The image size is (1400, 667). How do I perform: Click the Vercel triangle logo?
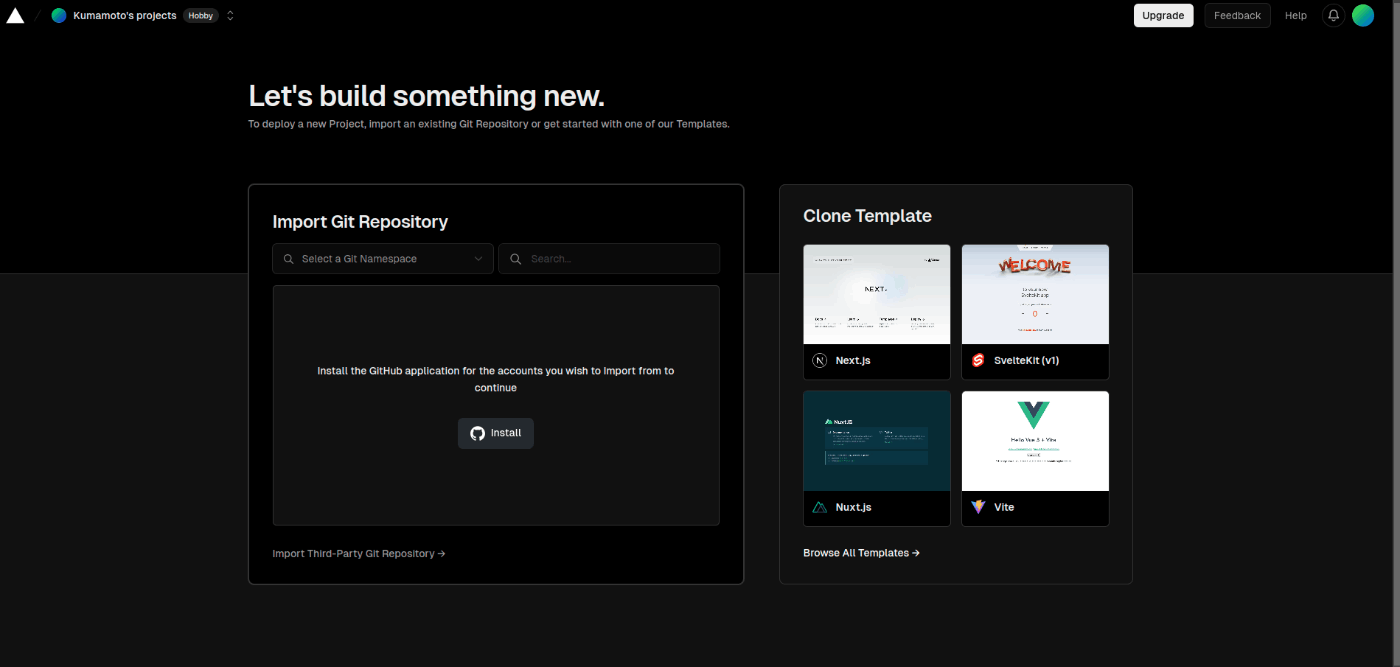pos(15,15)
